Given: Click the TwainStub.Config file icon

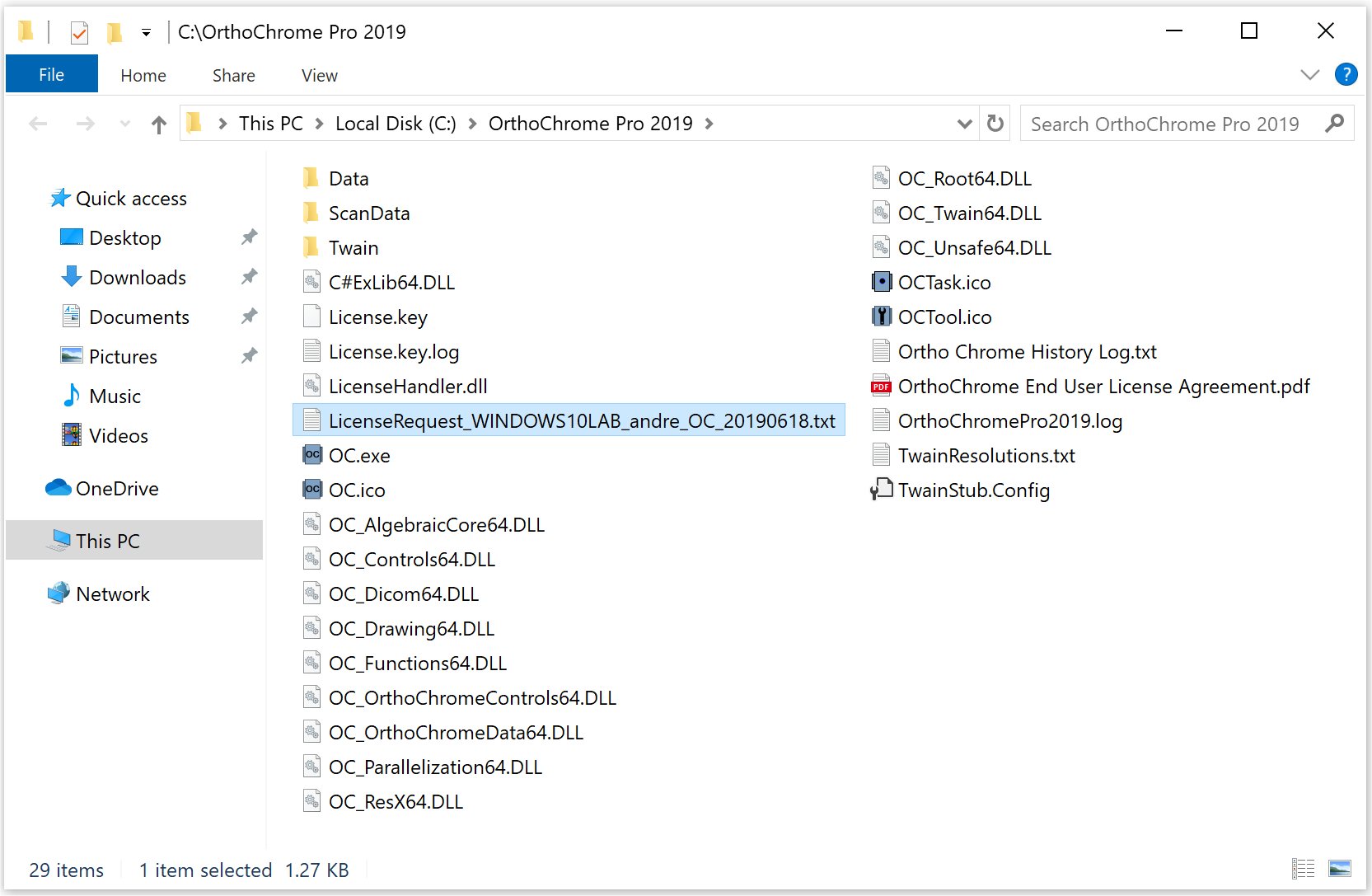Looking at the screenshot, I should [881, 490].
